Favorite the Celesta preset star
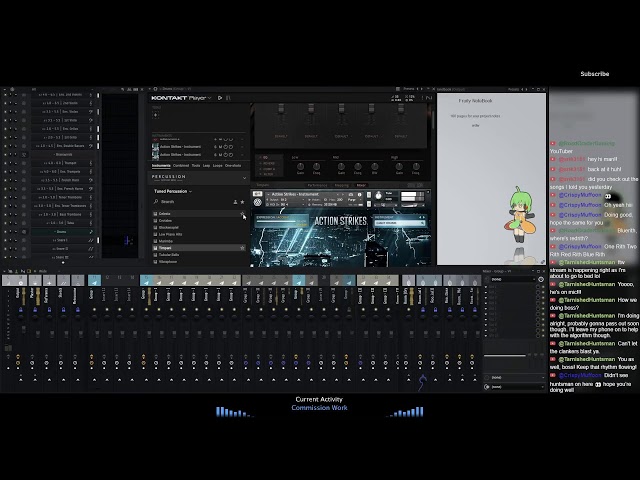The height and width of the screenshot is (480, 640). [x=242, y=213]
